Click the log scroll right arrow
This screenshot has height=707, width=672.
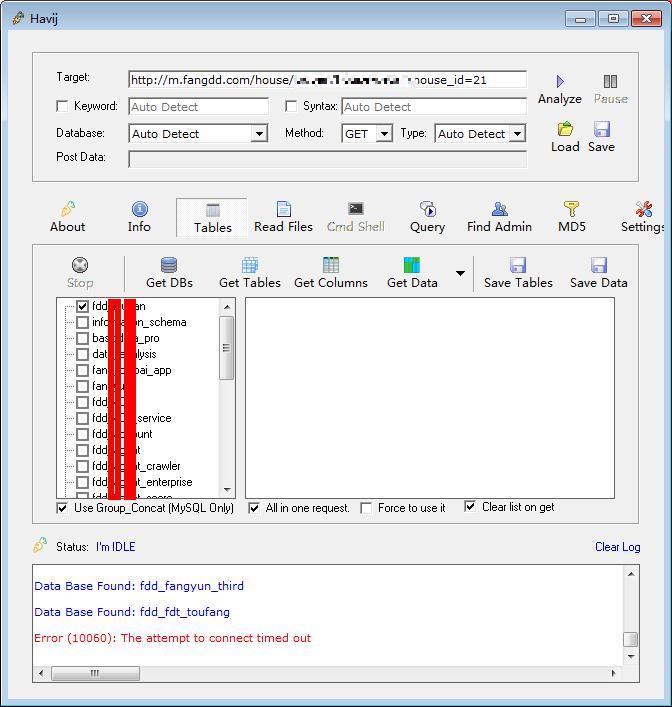[x=613, y=673]
